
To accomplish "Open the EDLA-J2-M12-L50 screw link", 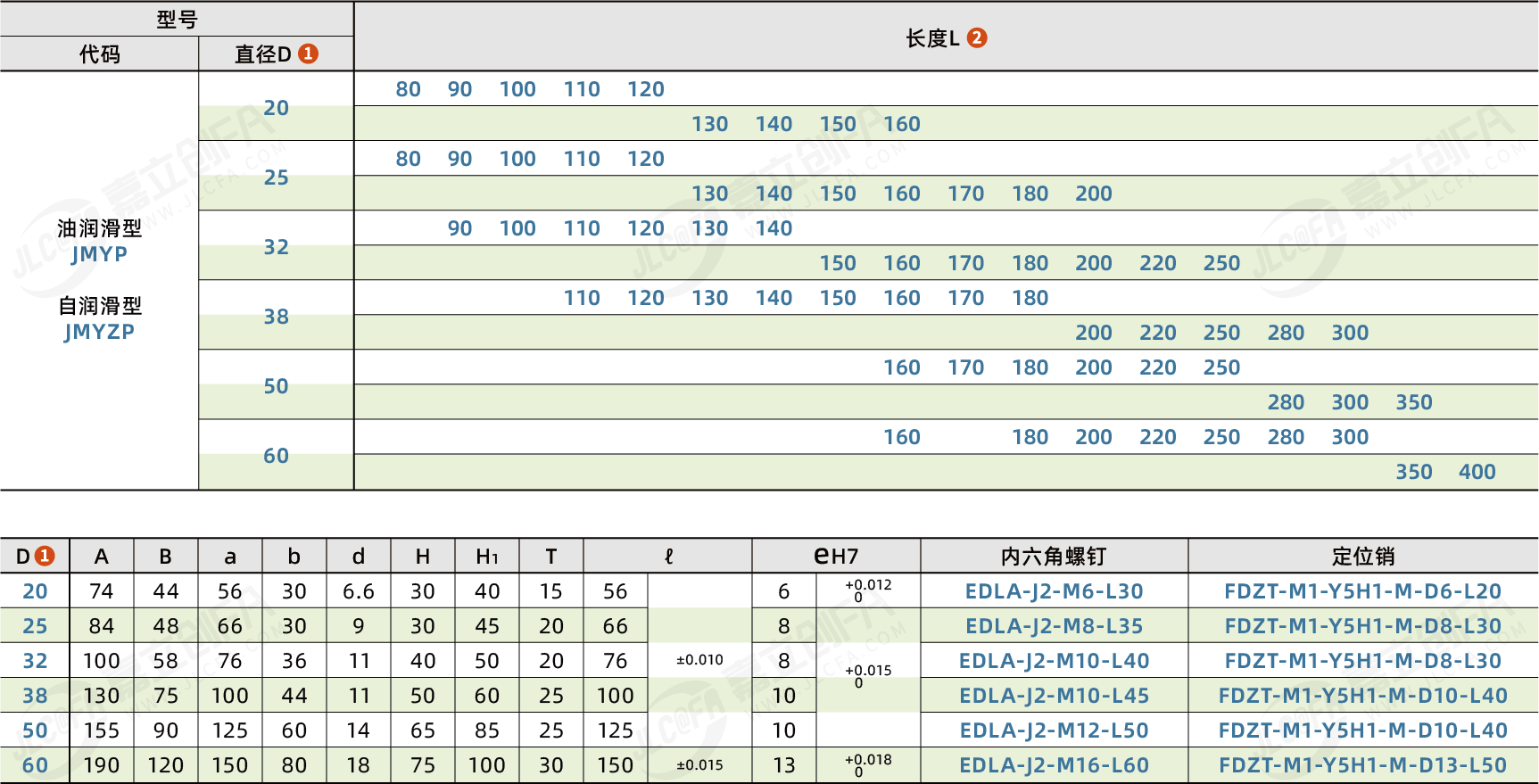I will point(1054,730).
